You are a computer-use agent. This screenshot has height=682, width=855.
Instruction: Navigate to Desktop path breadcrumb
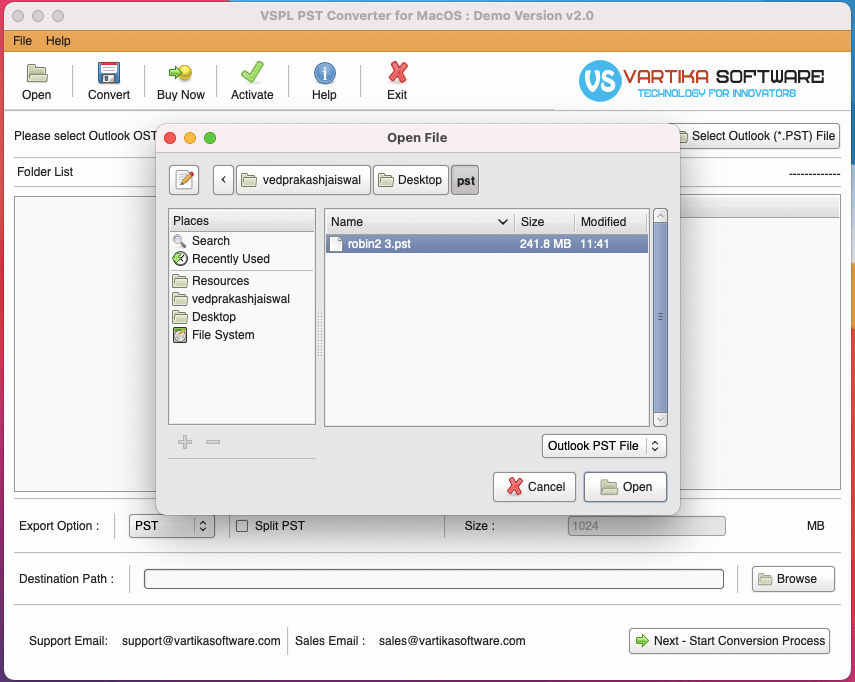[x=411, y=180]
